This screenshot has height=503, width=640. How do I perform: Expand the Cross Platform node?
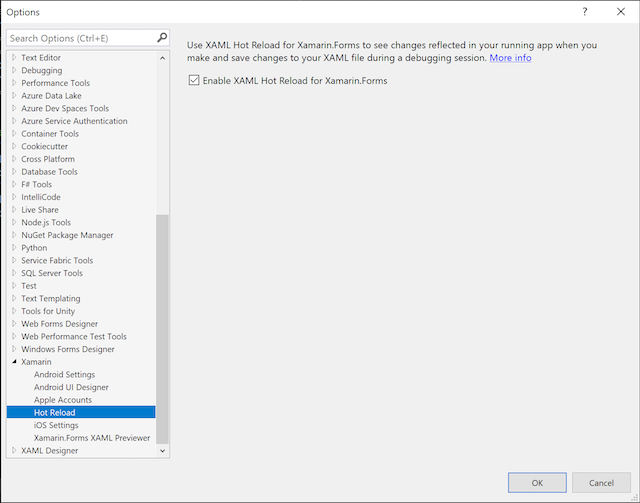(x=14, y=159)
